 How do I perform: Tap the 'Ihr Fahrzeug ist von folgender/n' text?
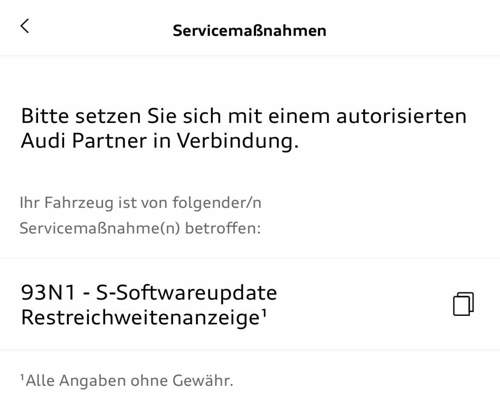point(140,203)
